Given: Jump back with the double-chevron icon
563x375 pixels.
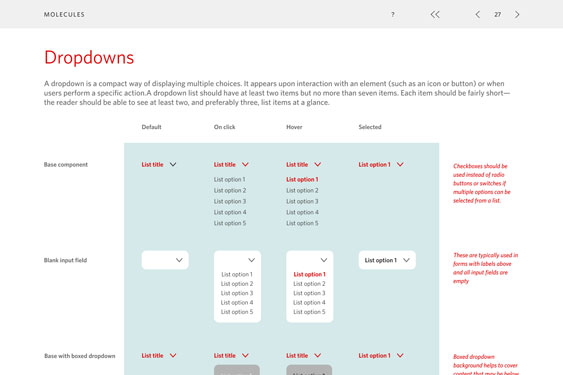Looking at the screenshot, I should 435,14.
